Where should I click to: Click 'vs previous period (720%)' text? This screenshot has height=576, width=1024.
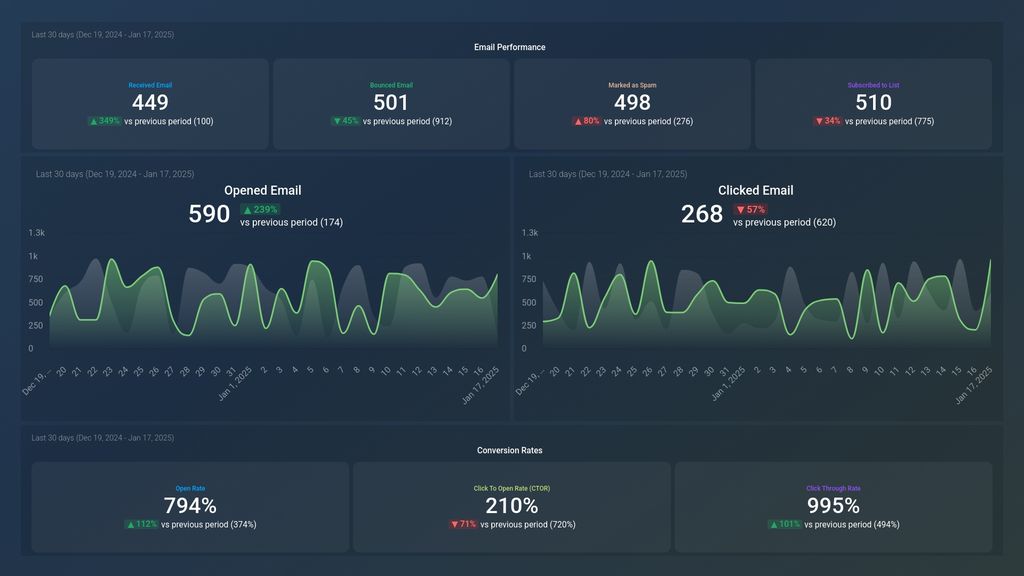click(528, 525)
